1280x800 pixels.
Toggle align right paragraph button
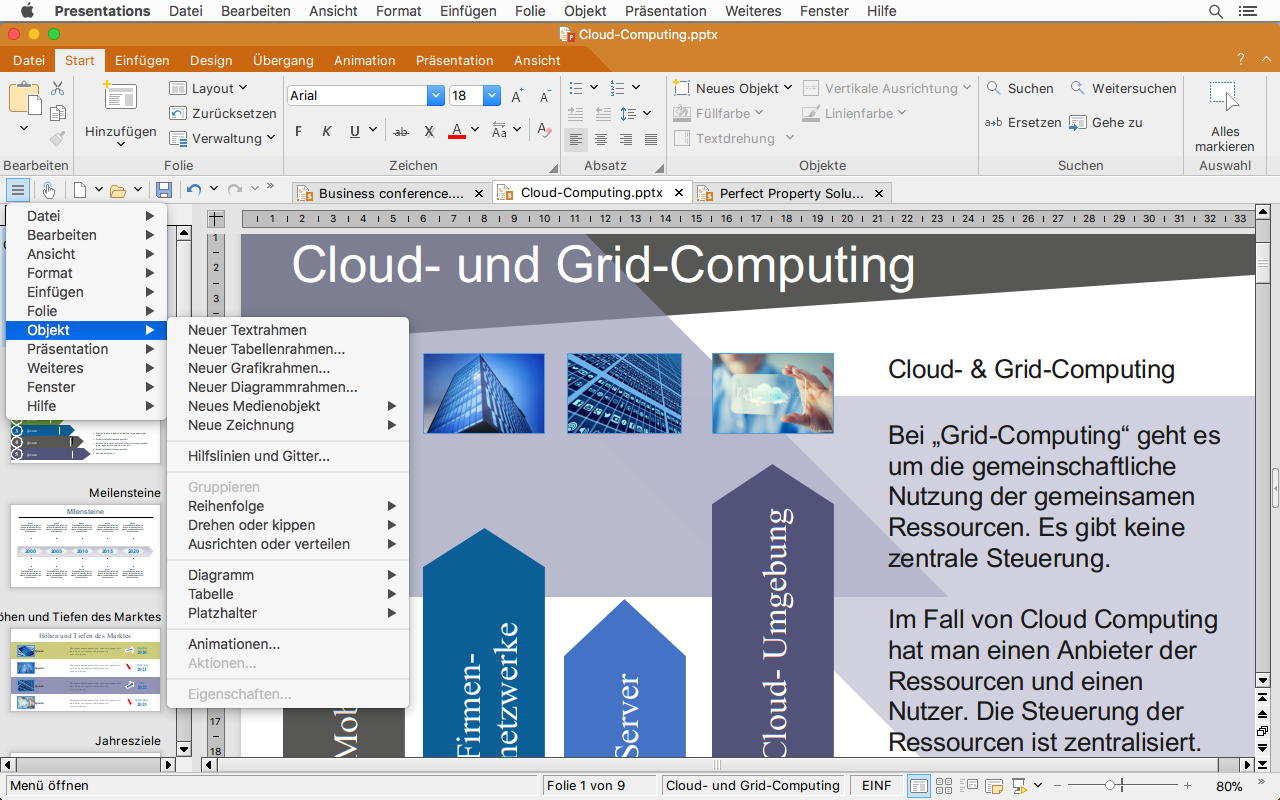[x=626, y=139]
